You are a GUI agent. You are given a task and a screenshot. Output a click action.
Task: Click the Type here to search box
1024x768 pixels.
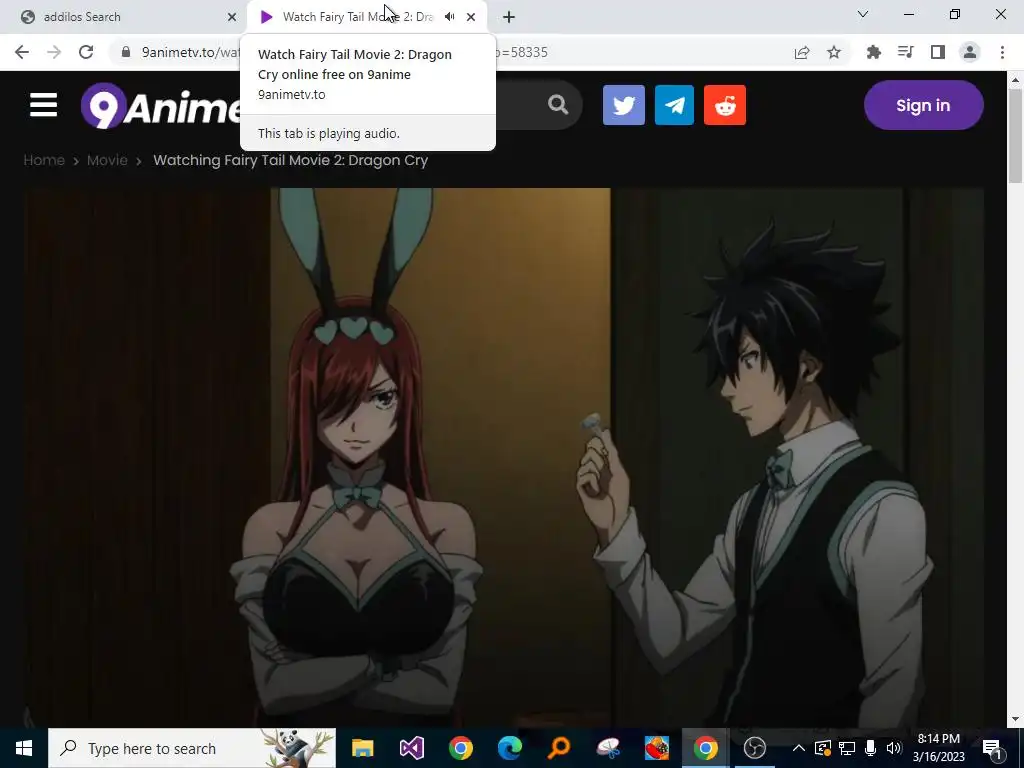(192, 748)
